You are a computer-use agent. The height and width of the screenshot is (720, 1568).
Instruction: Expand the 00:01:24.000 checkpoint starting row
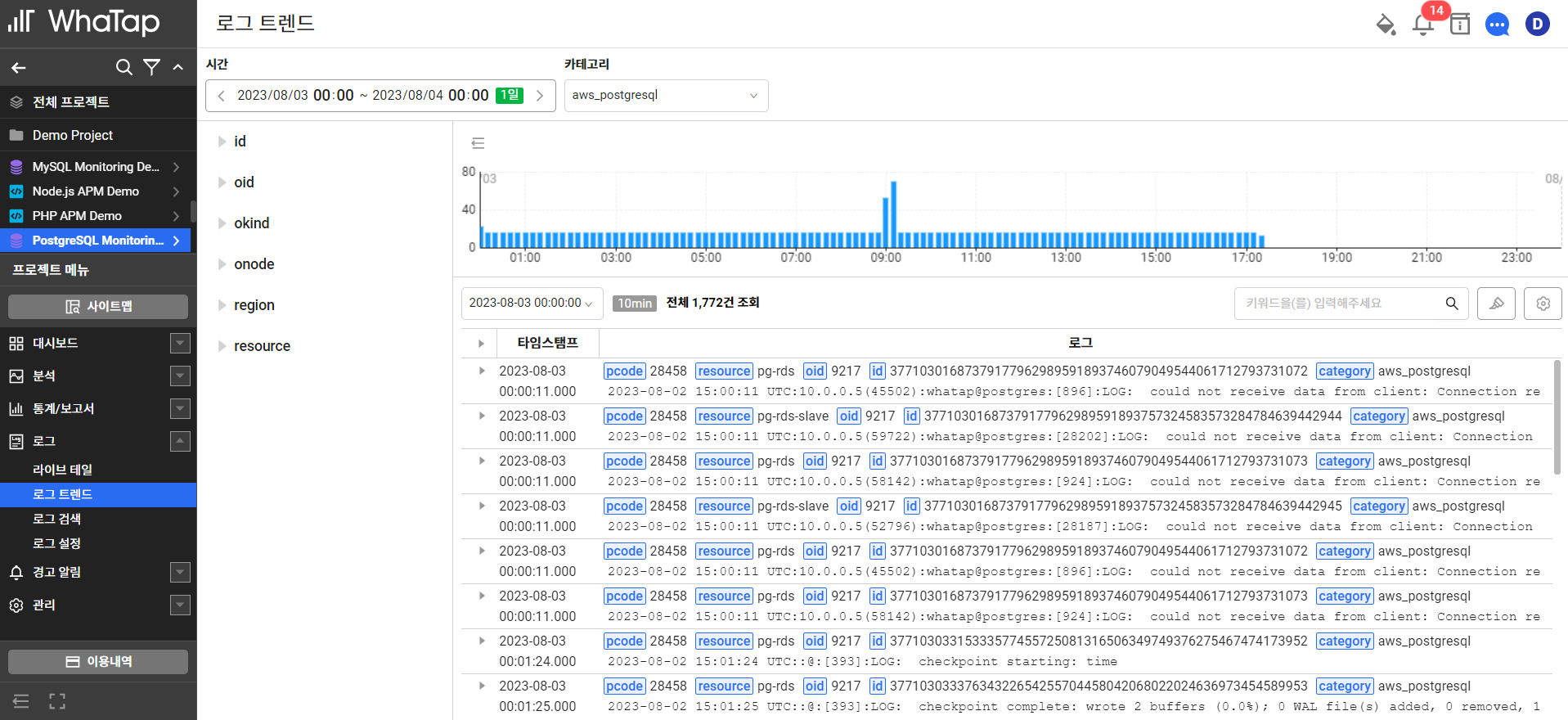[x=482, y=641]
